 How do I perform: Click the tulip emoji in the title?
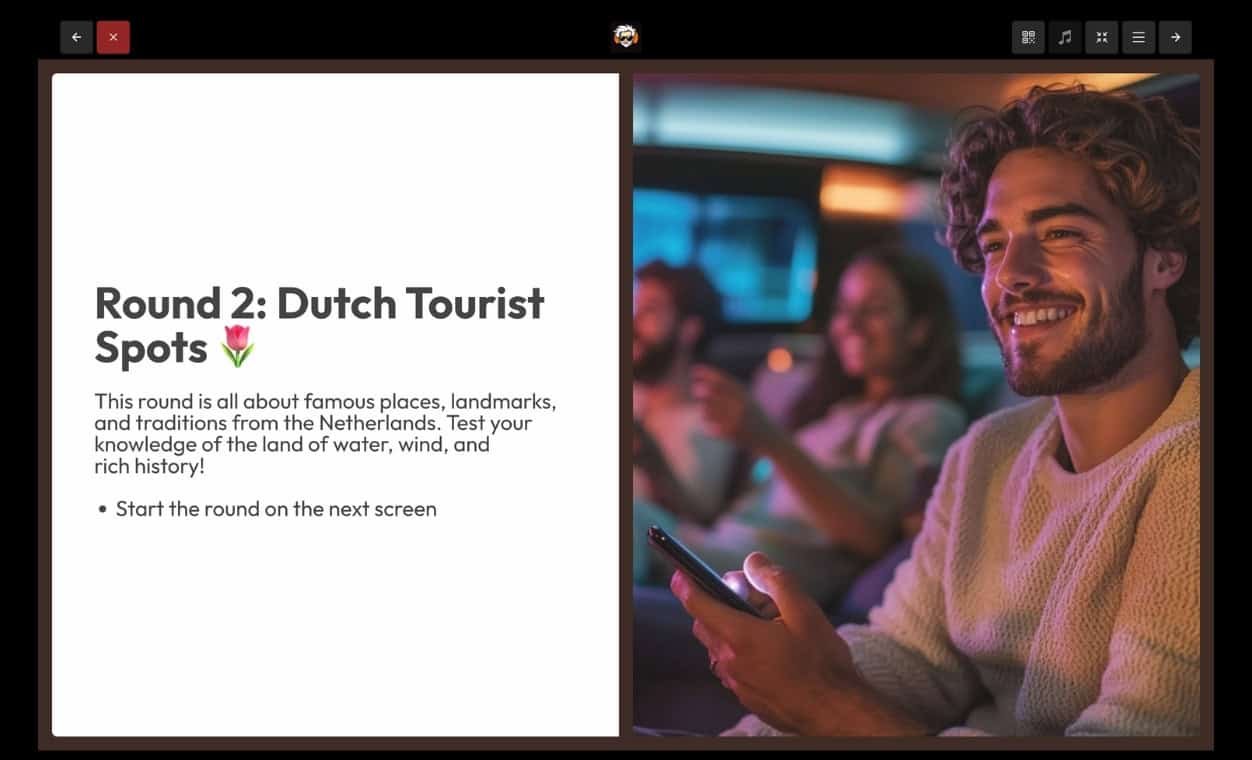(237, 349)
